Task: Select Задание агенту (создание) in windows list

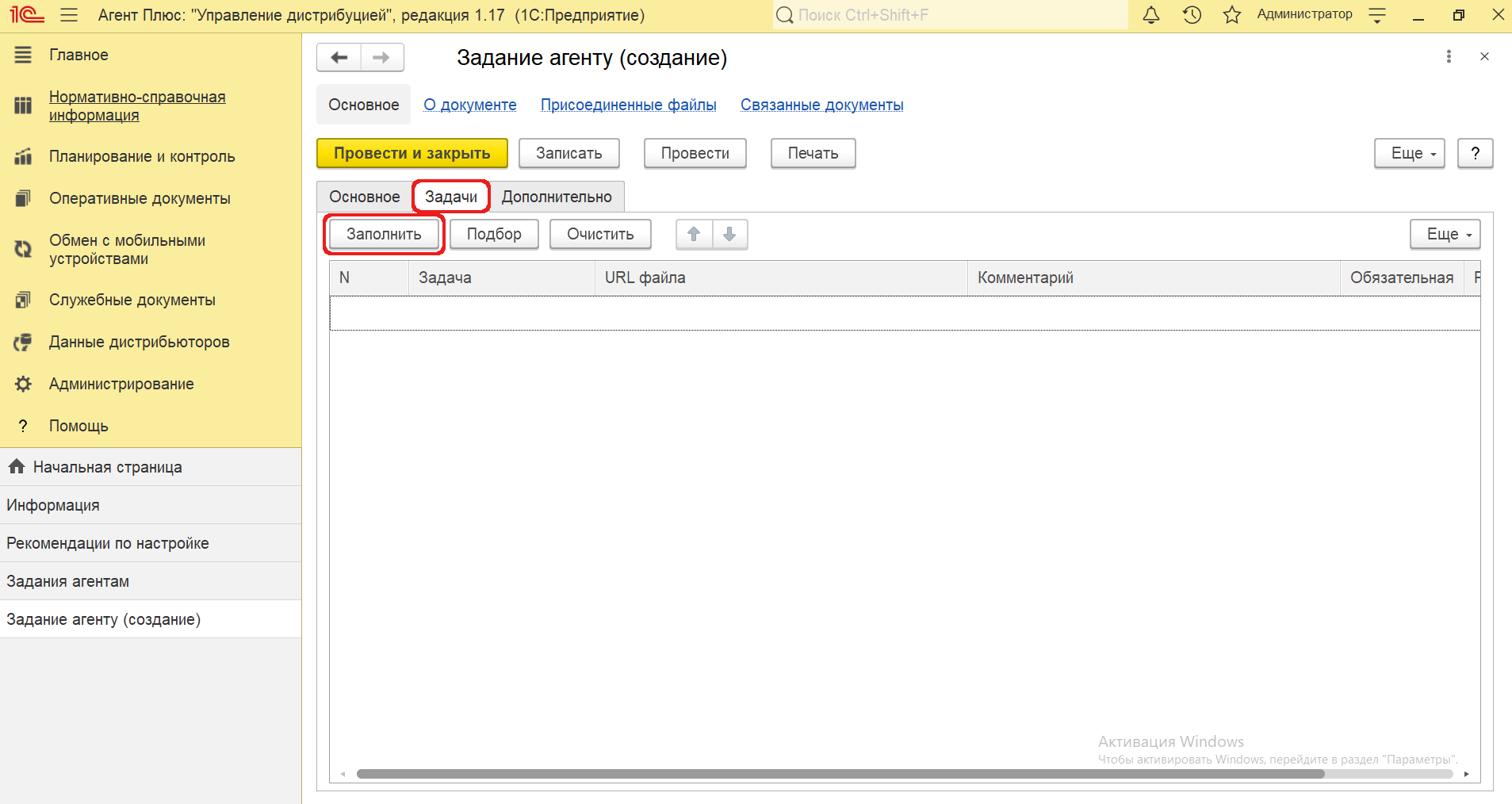Action: point(151,619)
